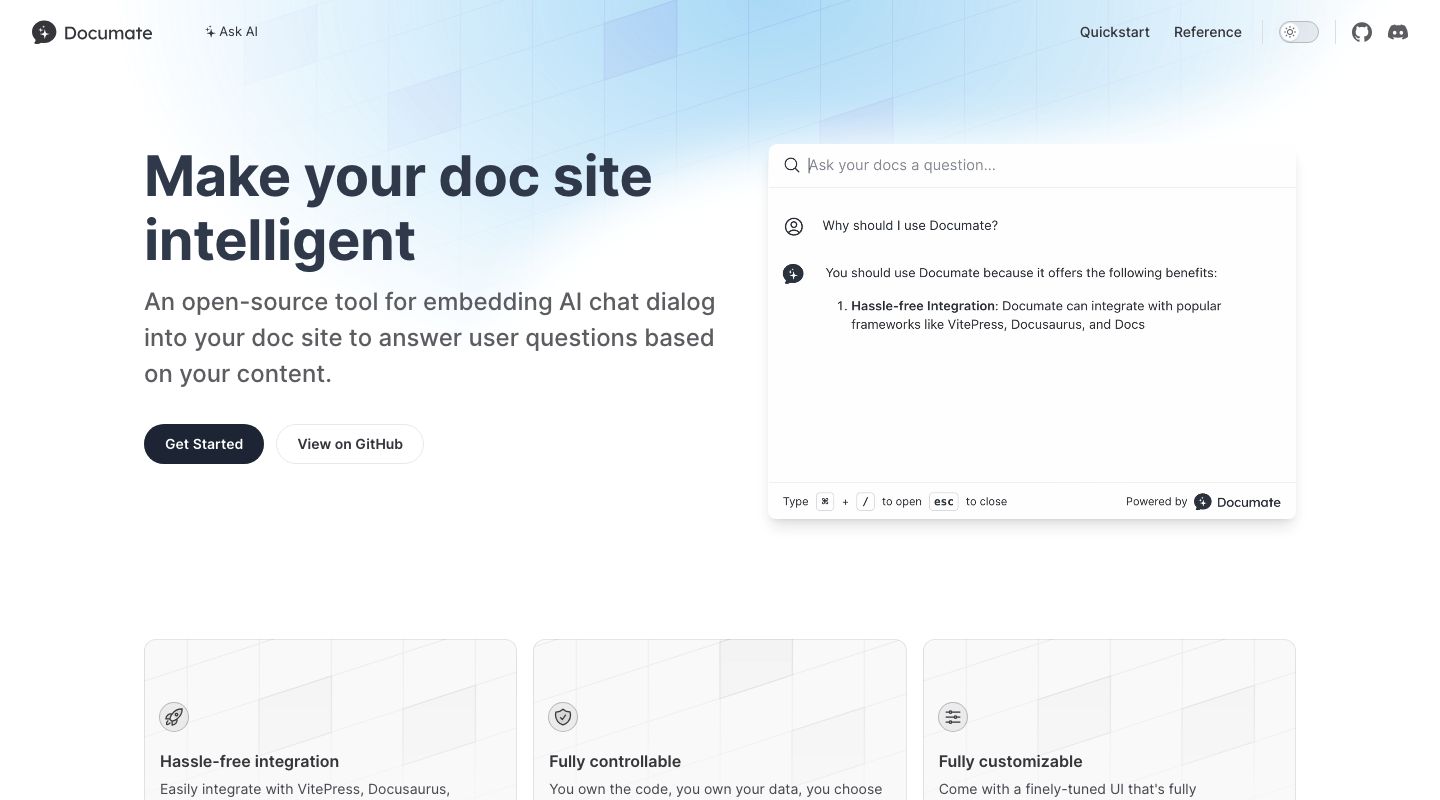Select the 'Hassle-free integration' card heading

pyautogui.click(x=249, y=761)
